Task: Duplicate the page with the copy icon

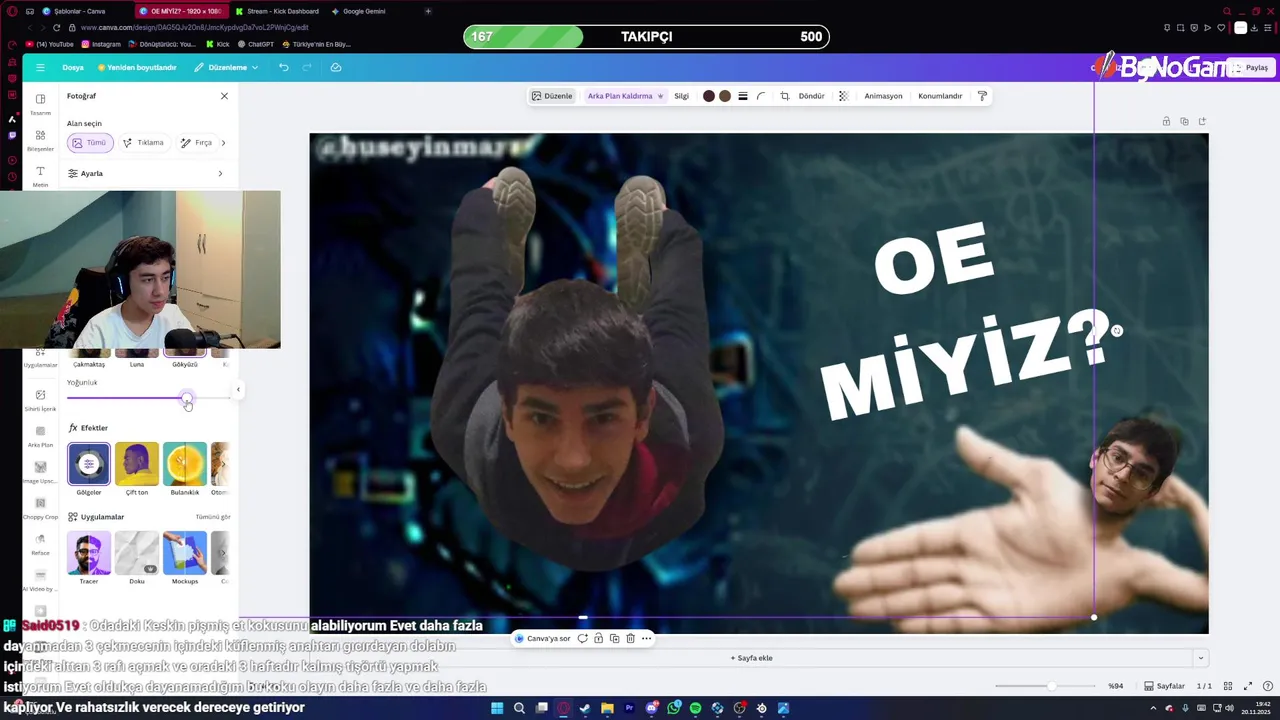Action: [x=1184, y=121]
